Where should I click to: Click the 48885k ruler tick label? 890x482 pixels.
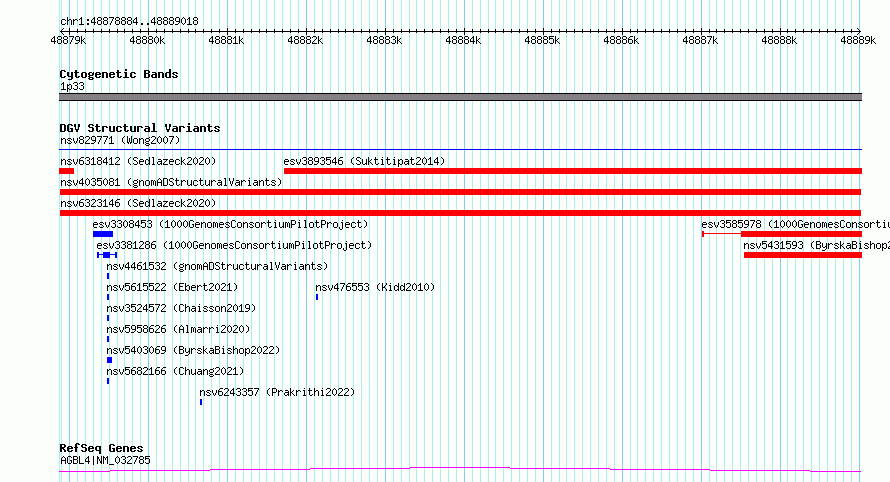pos(542,40)
